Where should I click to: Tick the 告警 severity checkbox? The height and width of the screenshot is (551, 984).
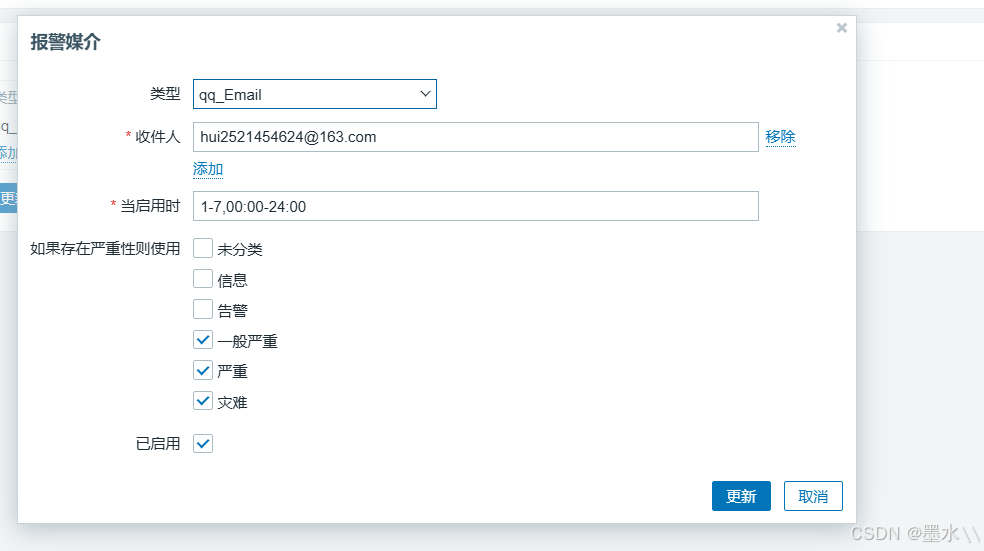[203, 309]
